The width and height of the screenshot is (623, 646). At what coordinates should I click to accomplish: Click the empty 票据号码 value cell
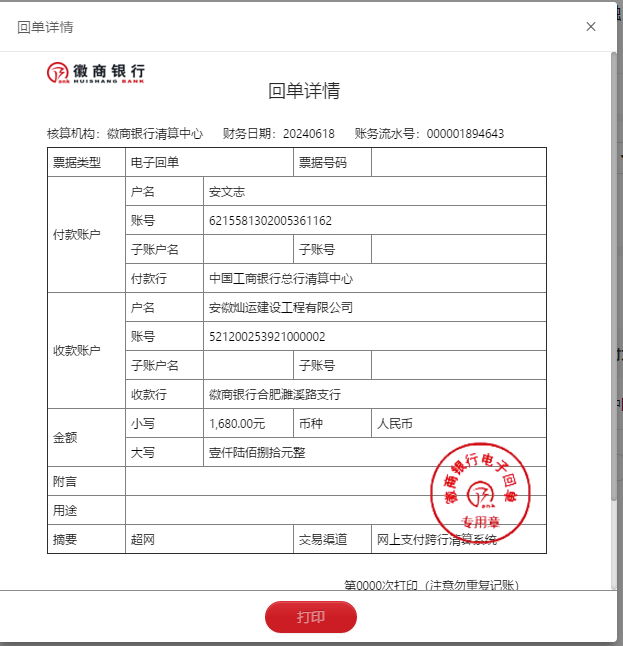click(x=458, y=163)
